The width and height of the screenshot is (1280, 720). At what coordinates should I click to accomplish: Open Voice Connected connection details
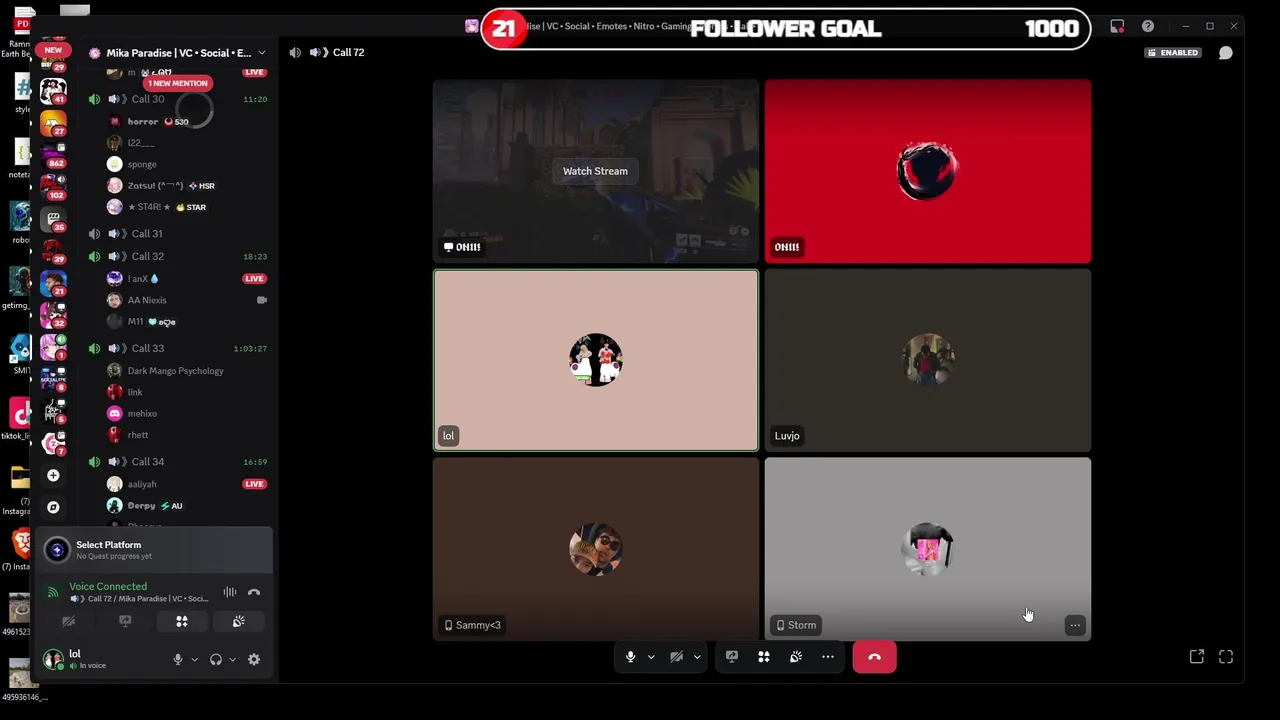pos(108,587)
